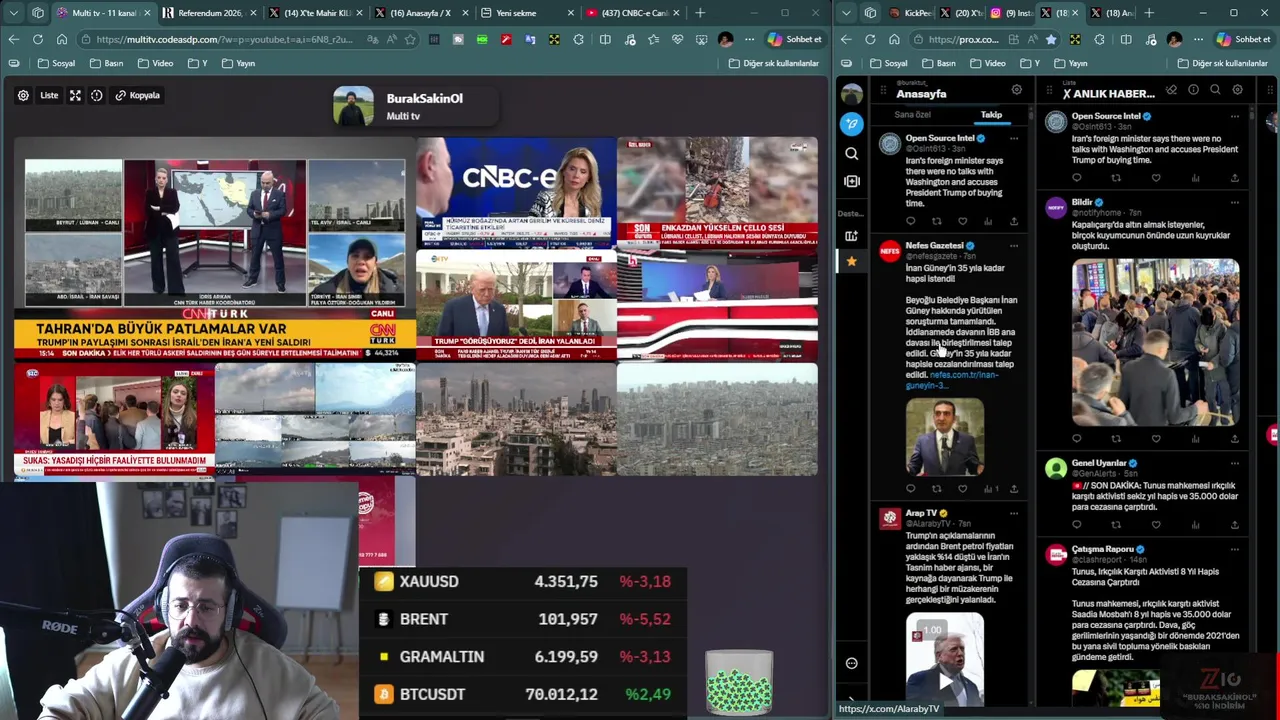
Task: Open Sosyal bookmarks folder in left browser
Action: point(56,63)
